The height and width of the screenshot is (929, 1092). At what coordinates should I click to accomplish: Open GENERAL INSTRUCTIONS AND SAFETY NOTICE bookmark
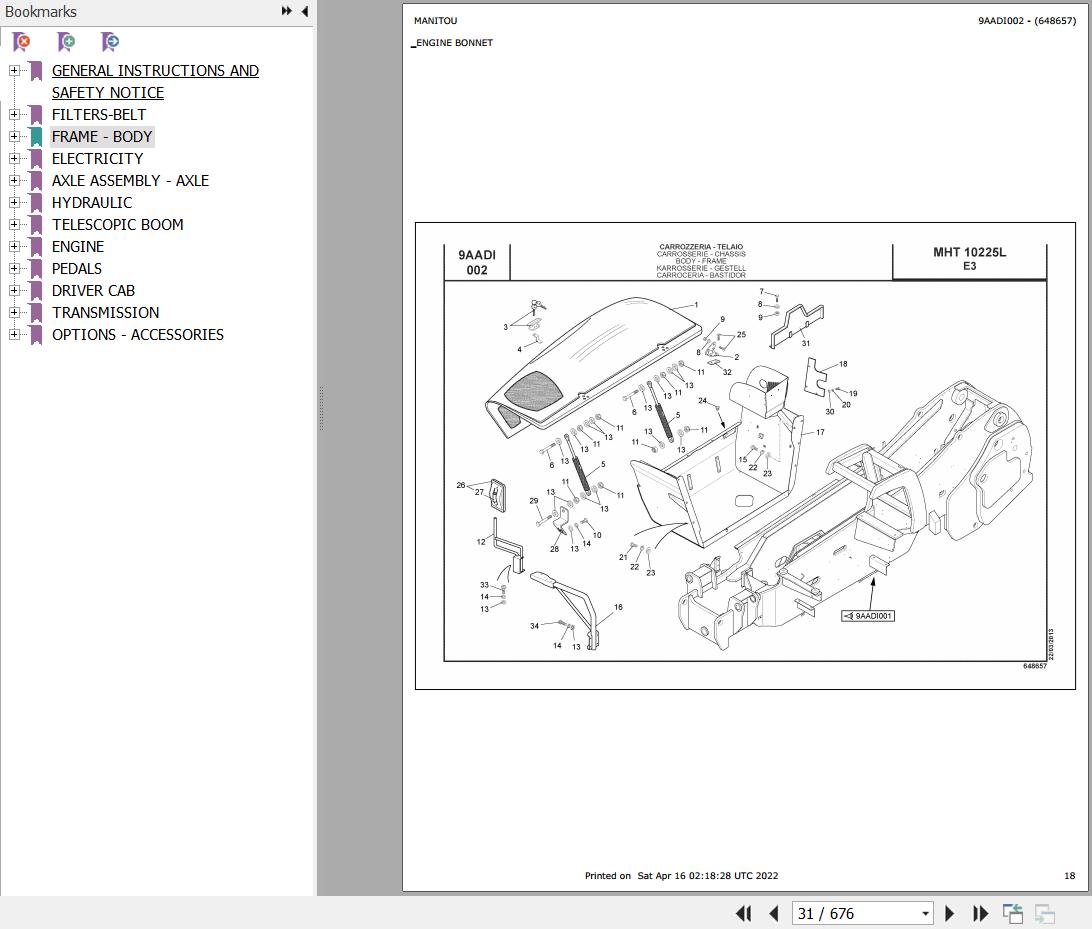(x=155, y=81)
